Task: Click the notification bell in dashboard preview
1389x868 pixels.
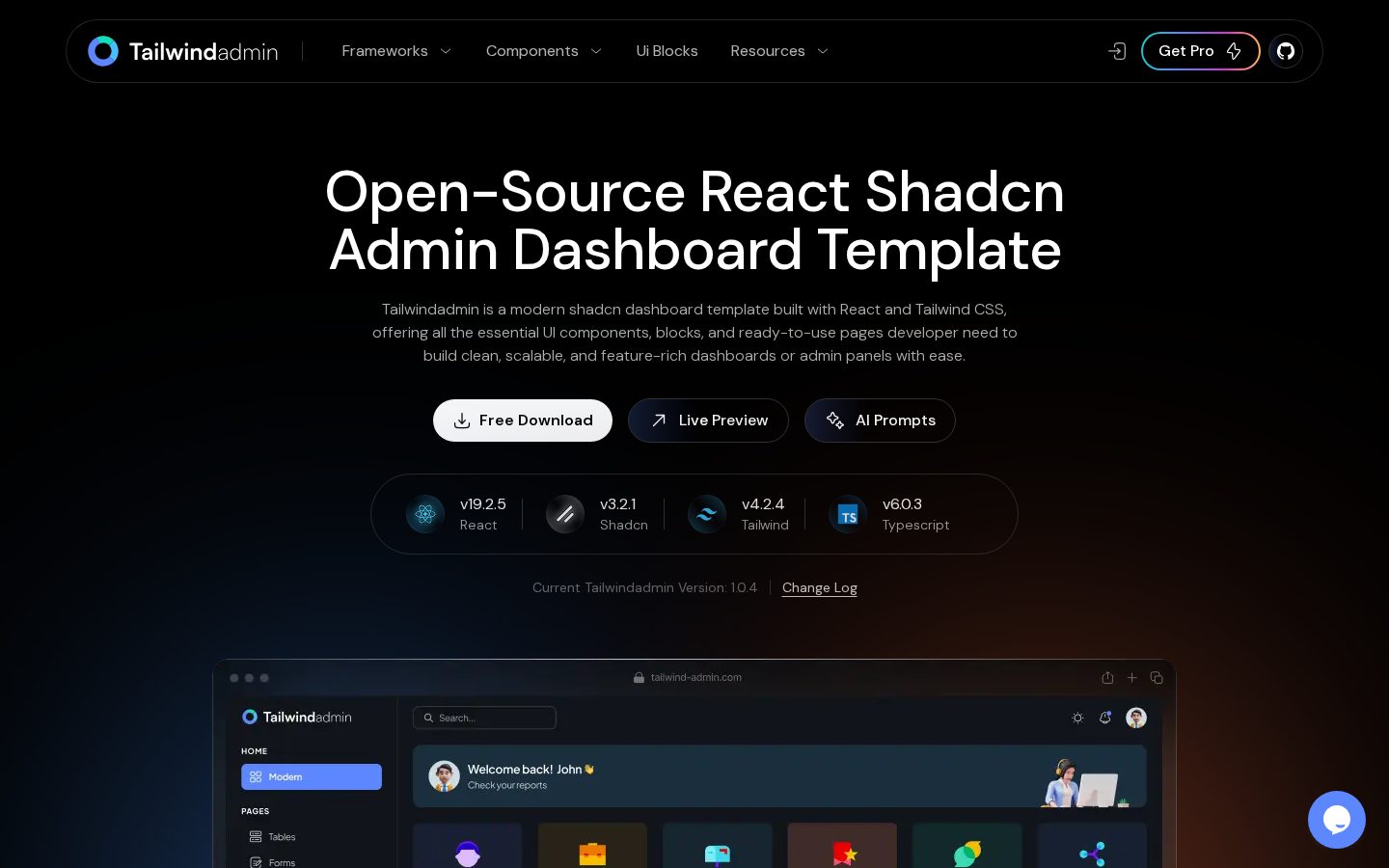Action: (x=1105, y=718)
